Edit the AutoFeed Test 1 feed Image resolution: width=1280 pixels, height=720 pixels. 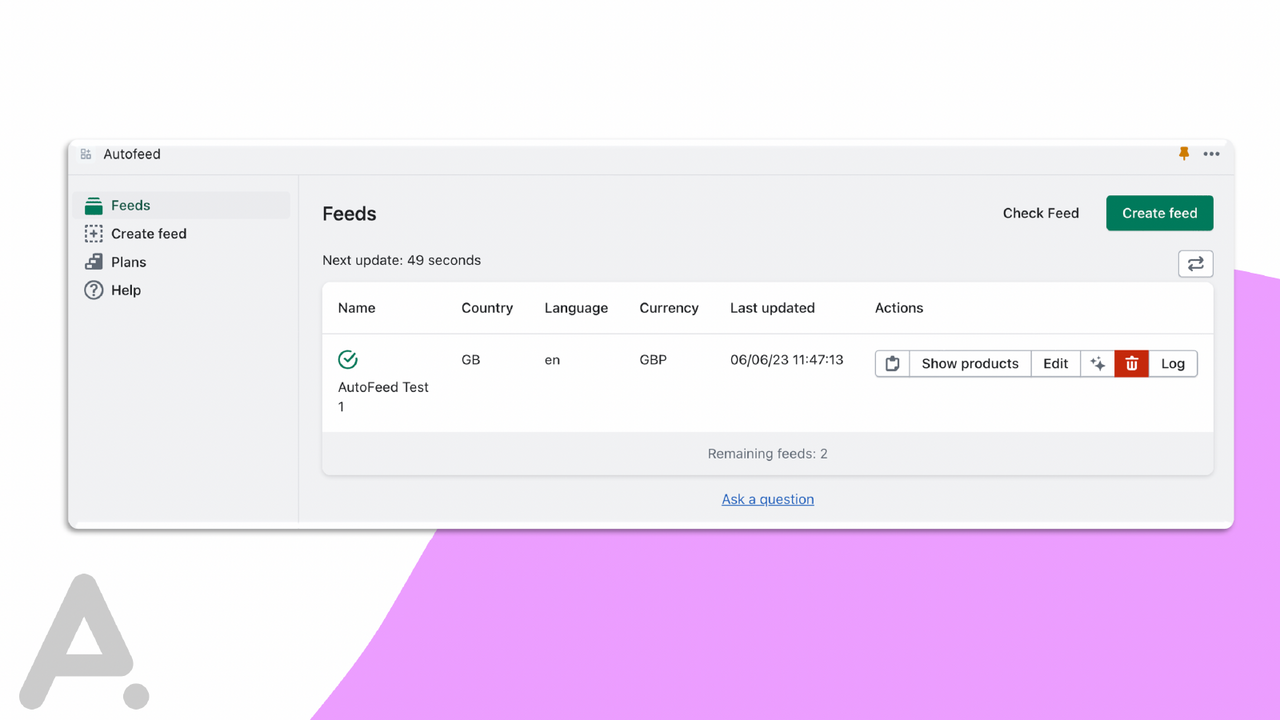click(x=1055, y=363)
